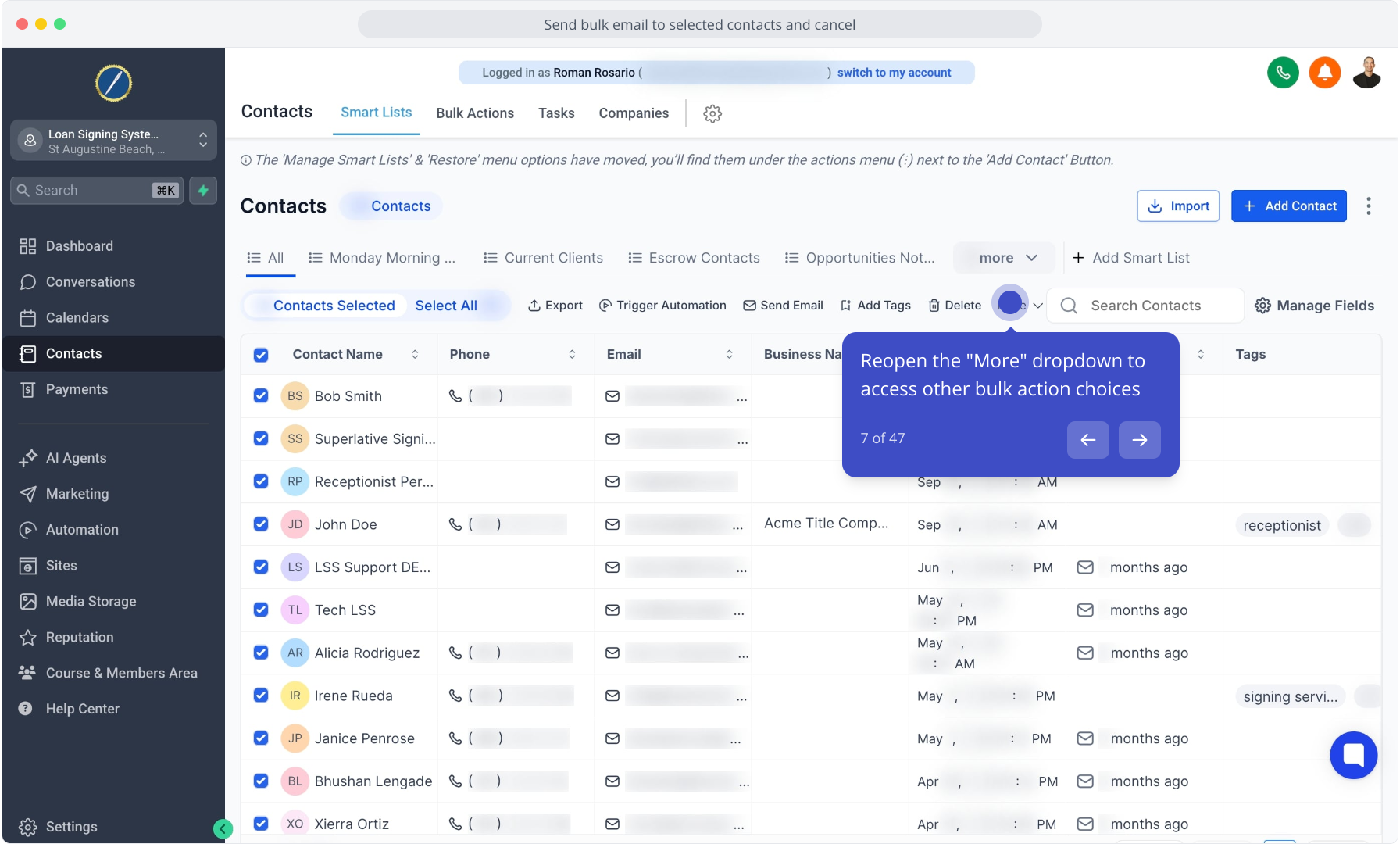Sort by Contact Name column
This screenshot has width=1400, height=844.
click(415, 355)
